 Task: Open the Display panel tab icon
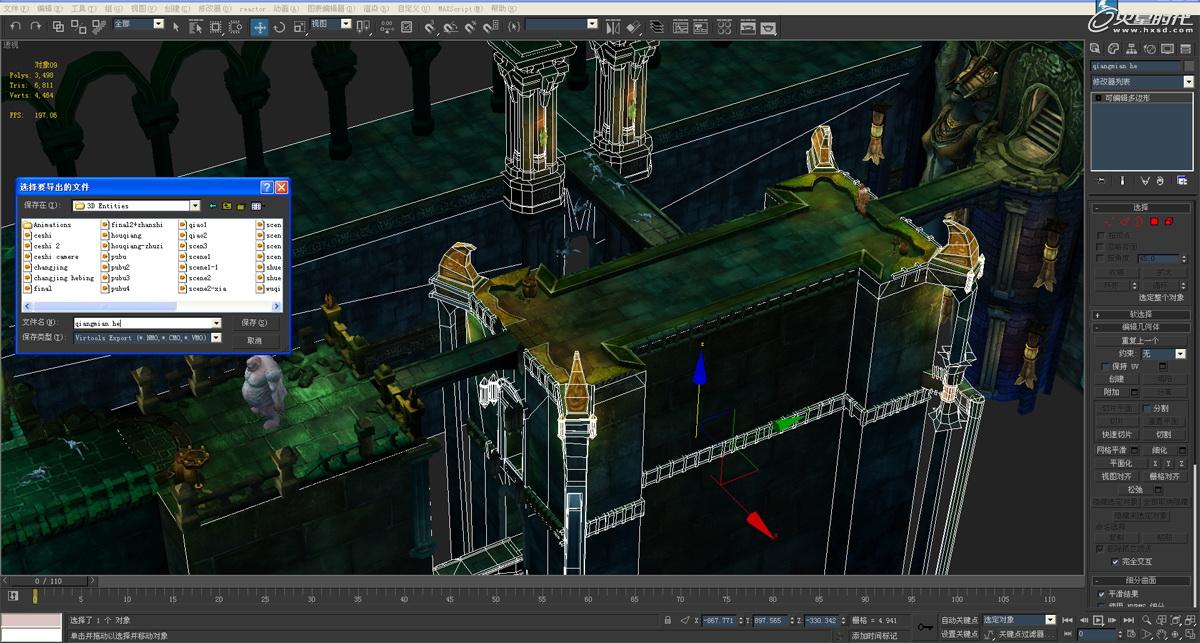point(1167,49)
